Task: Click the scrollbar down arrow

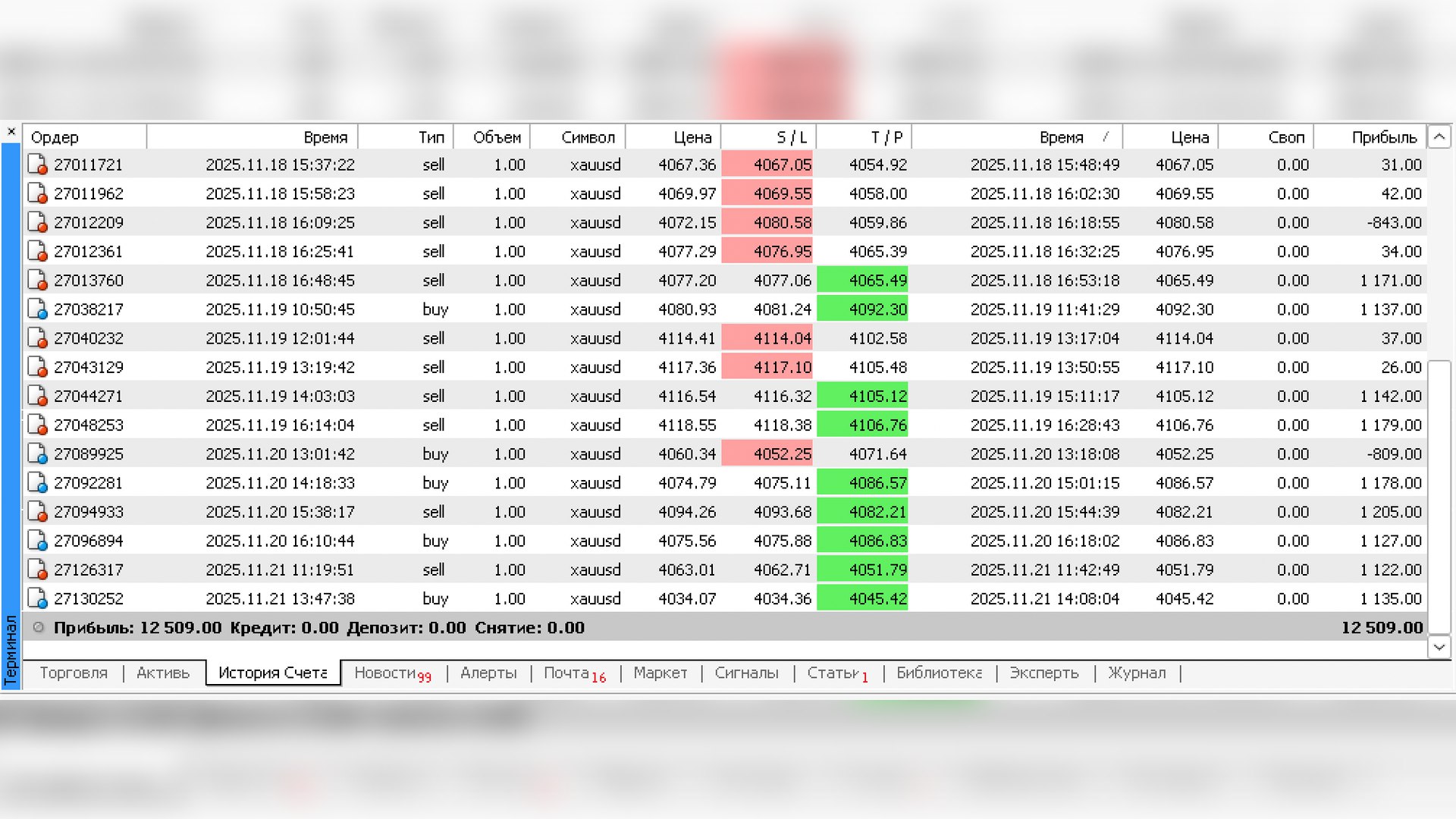Action: 1439,647
